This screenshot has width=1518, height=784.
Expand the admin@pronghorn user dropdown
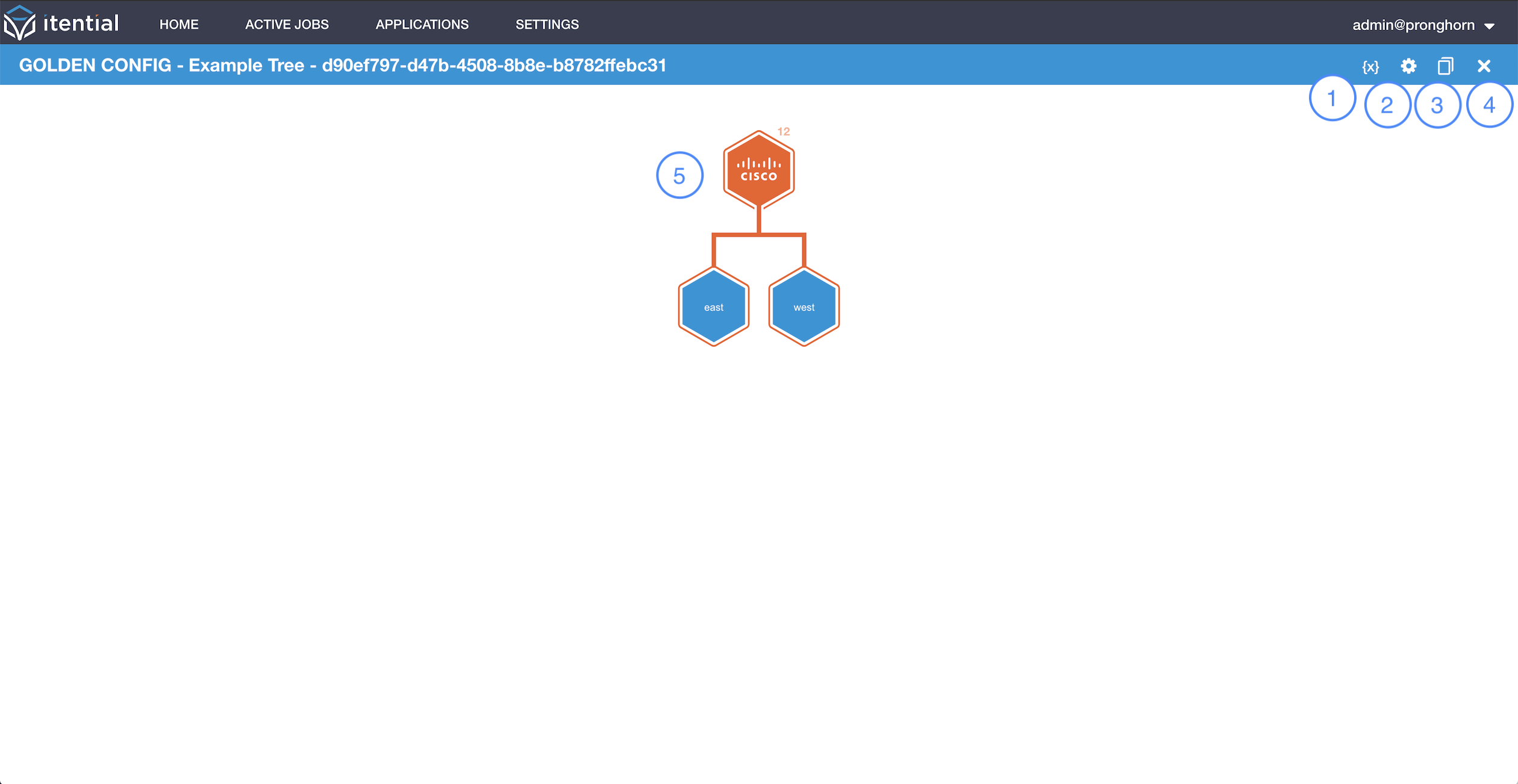1423,25
